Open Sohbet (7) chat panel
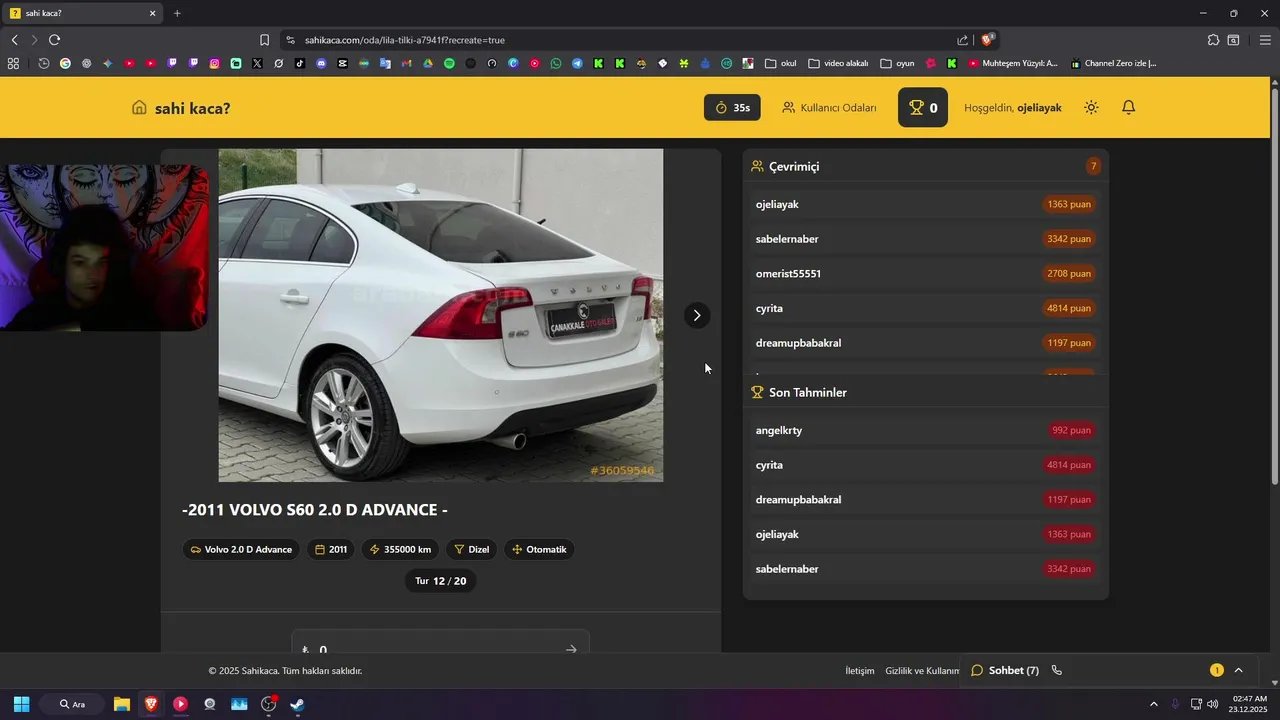Viewport: 1280px width, 720px height. 1005,670
